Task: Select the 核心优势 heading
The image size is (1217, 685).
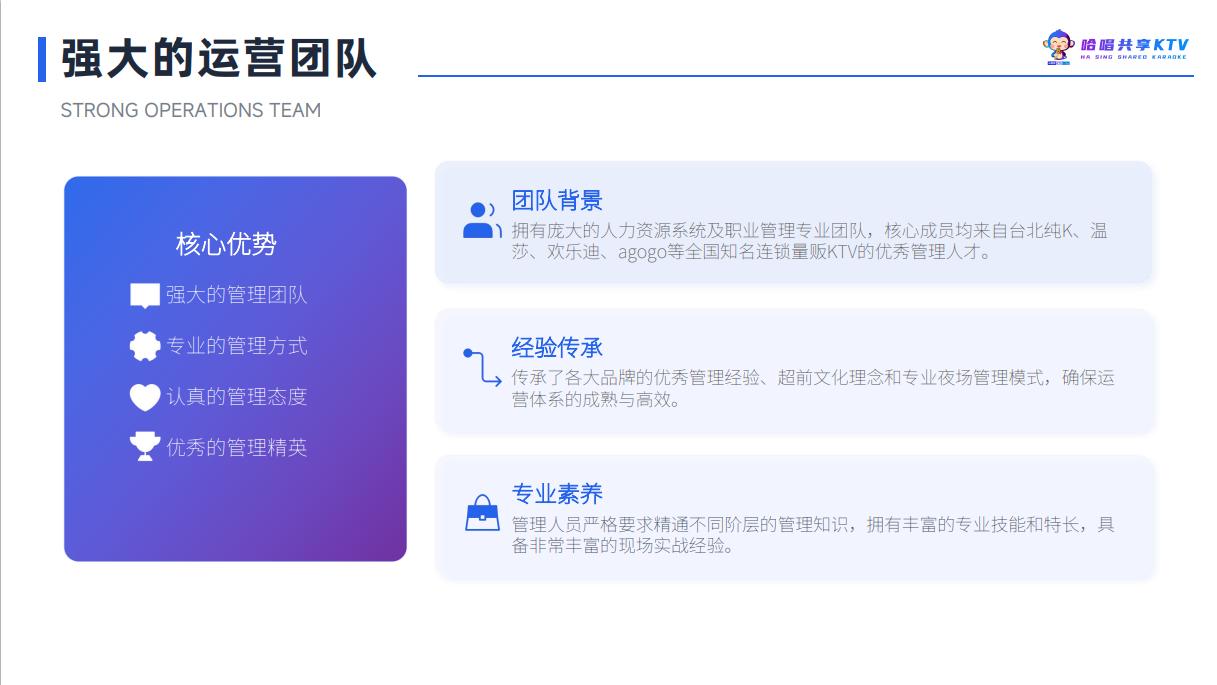Action: tap(226, 243)
